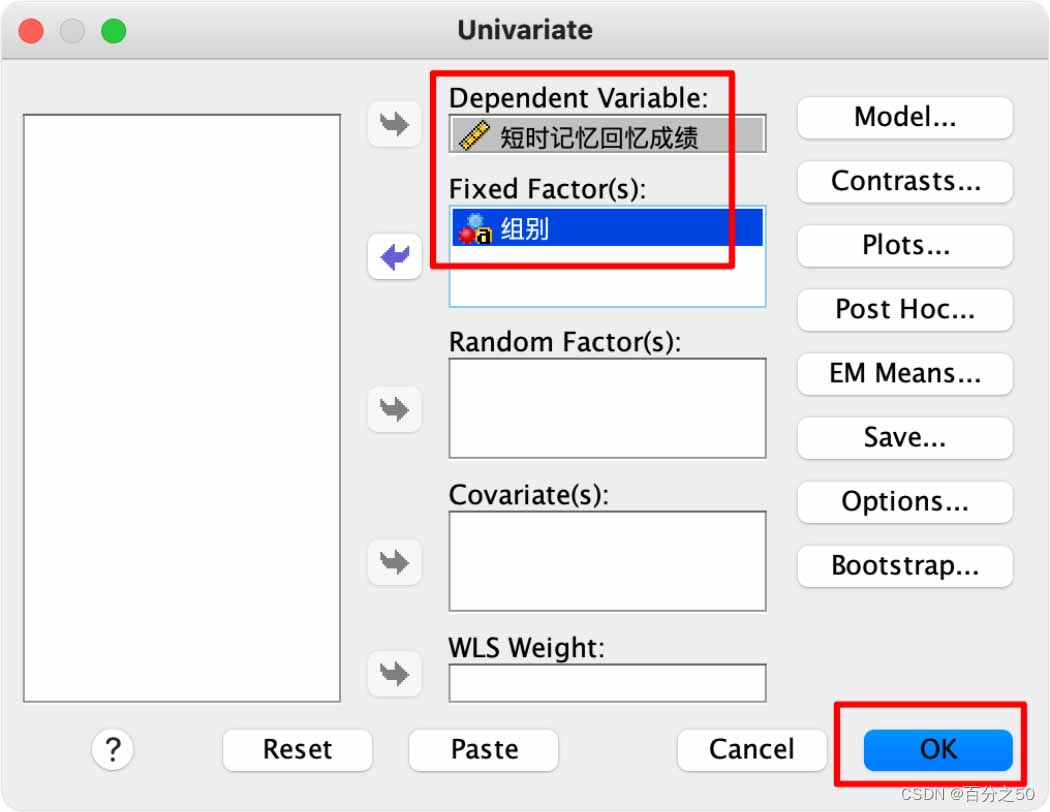This screenshot has width=1050, height=812.
Task: Open the Contrasts... dialog
Action: coord(905,181)
